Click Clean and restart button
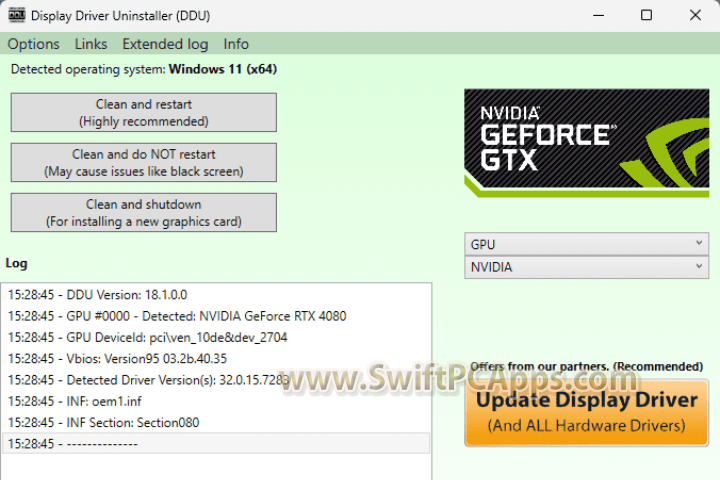 [144, 113]
